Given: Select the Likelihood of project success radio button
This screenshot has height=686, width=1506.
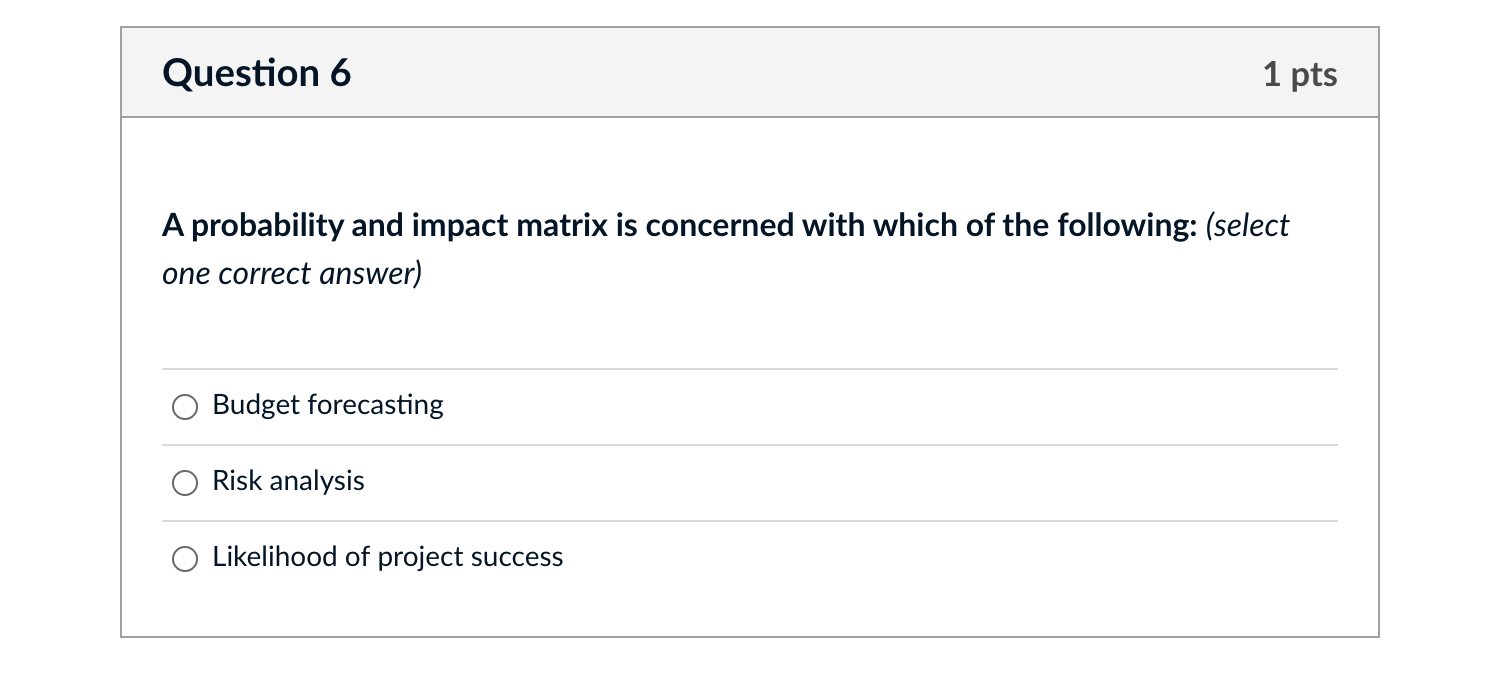Looking at the screenshot, I should 184,559.
